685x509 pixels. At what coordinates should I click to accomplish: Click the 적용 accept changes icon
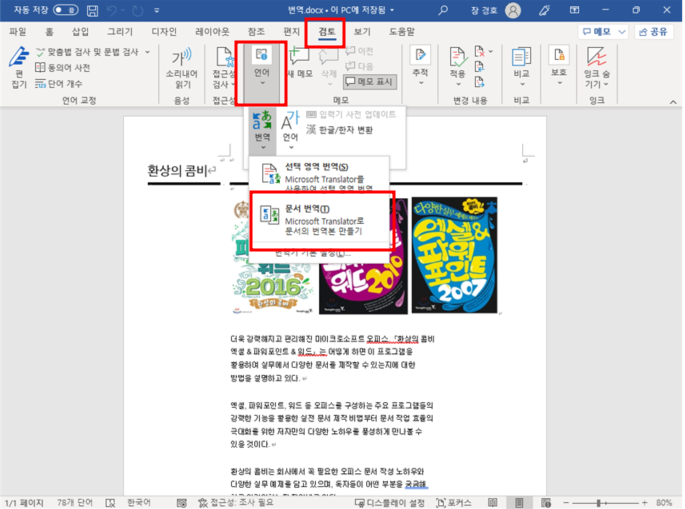pyautogui.click(x=458, y=67)
